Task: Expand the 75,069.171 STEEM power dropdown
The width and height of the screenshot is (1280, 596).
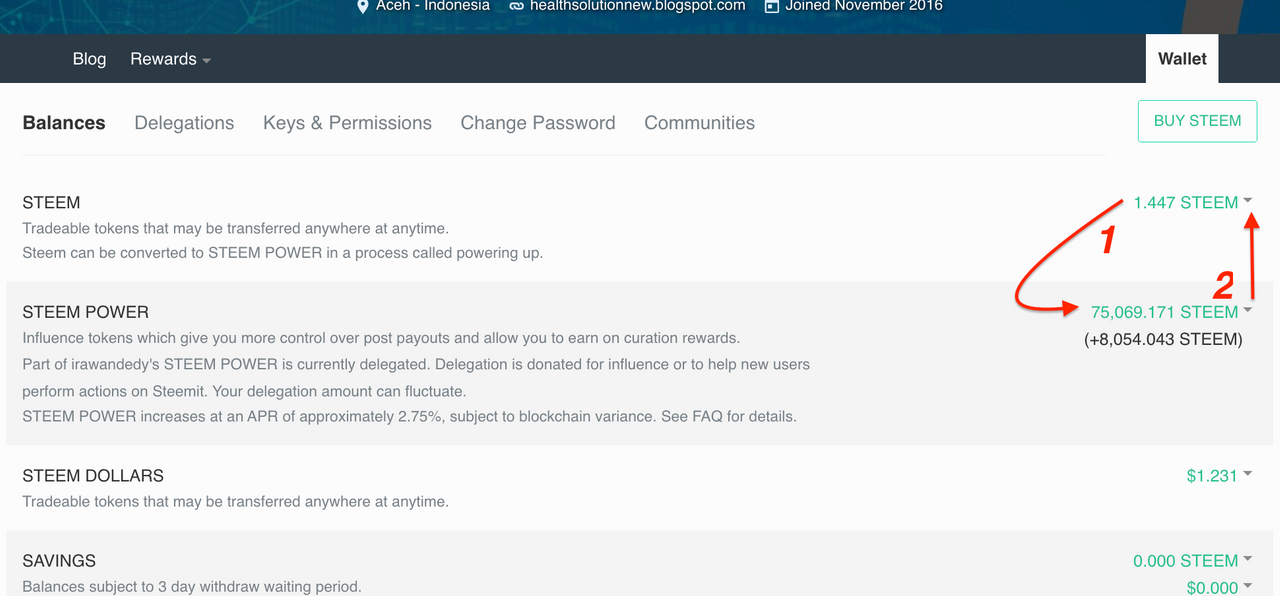Action: (1172, 312)
